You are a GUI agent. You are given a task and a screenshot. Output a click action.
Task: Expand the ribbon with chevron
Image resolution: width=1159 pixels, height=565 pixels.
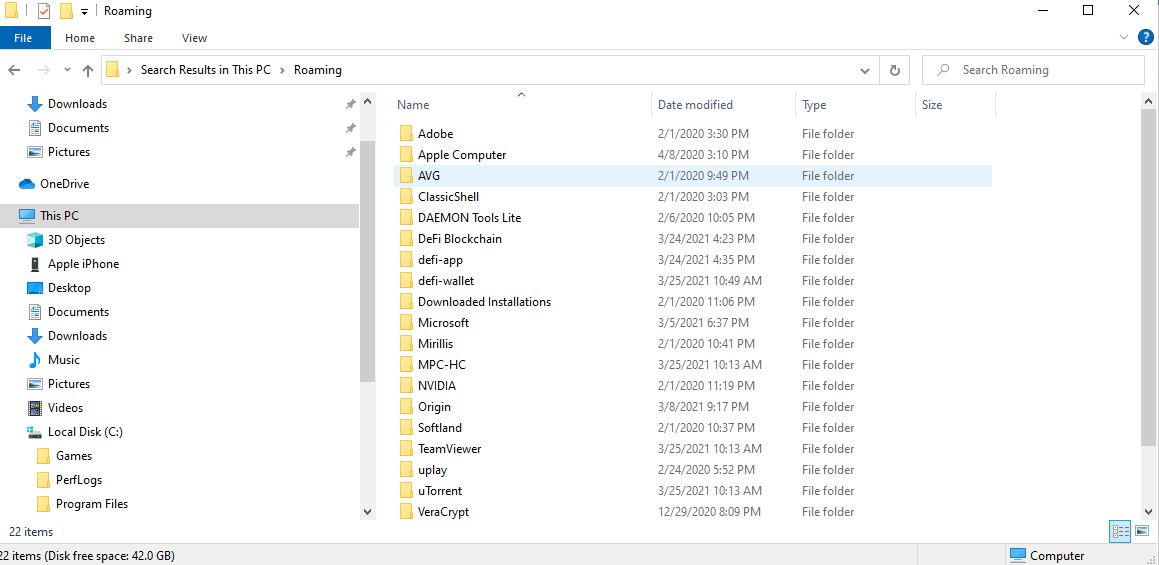(x=1124, y=37)
